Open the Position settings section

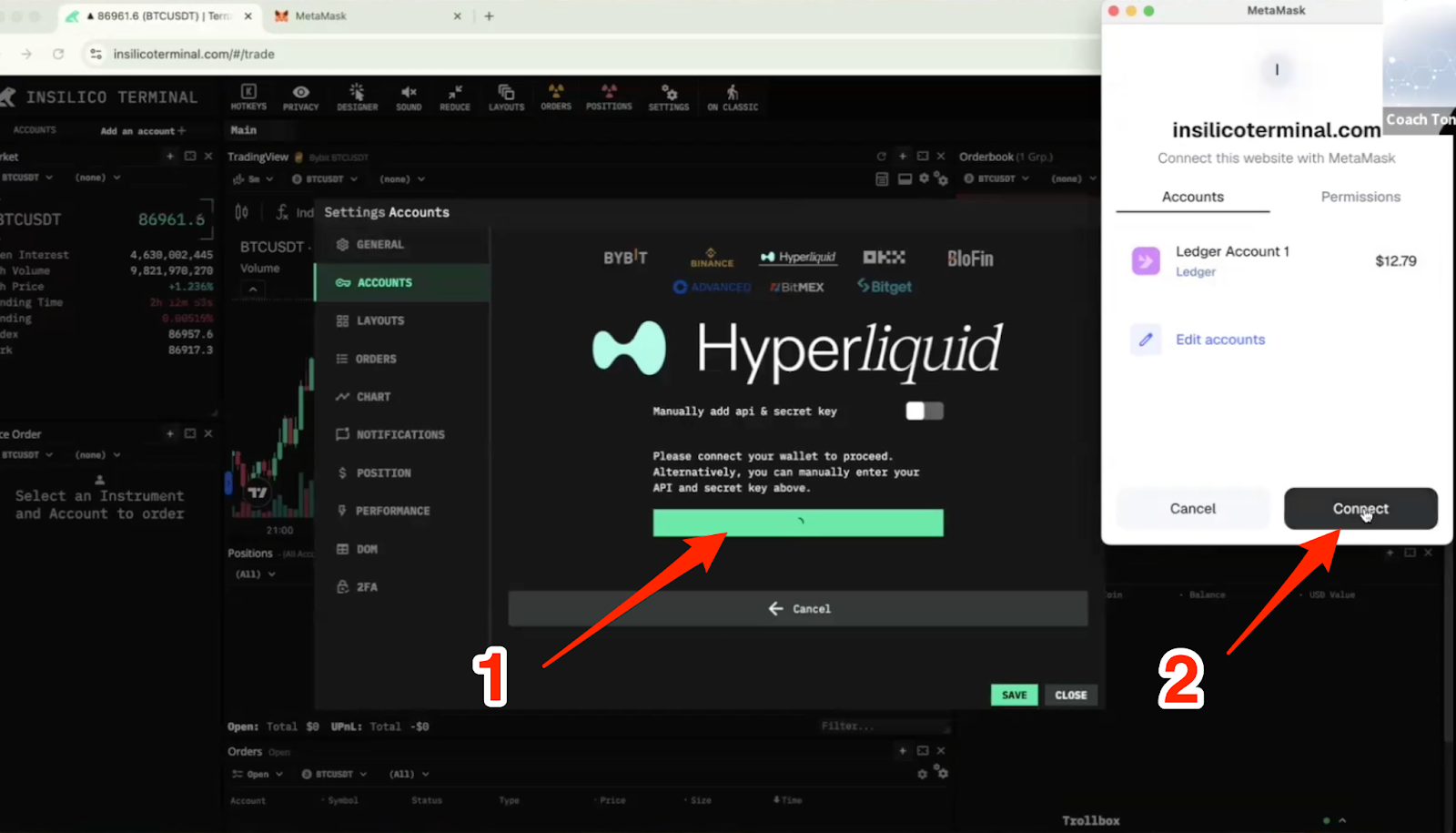pos(402,472)
